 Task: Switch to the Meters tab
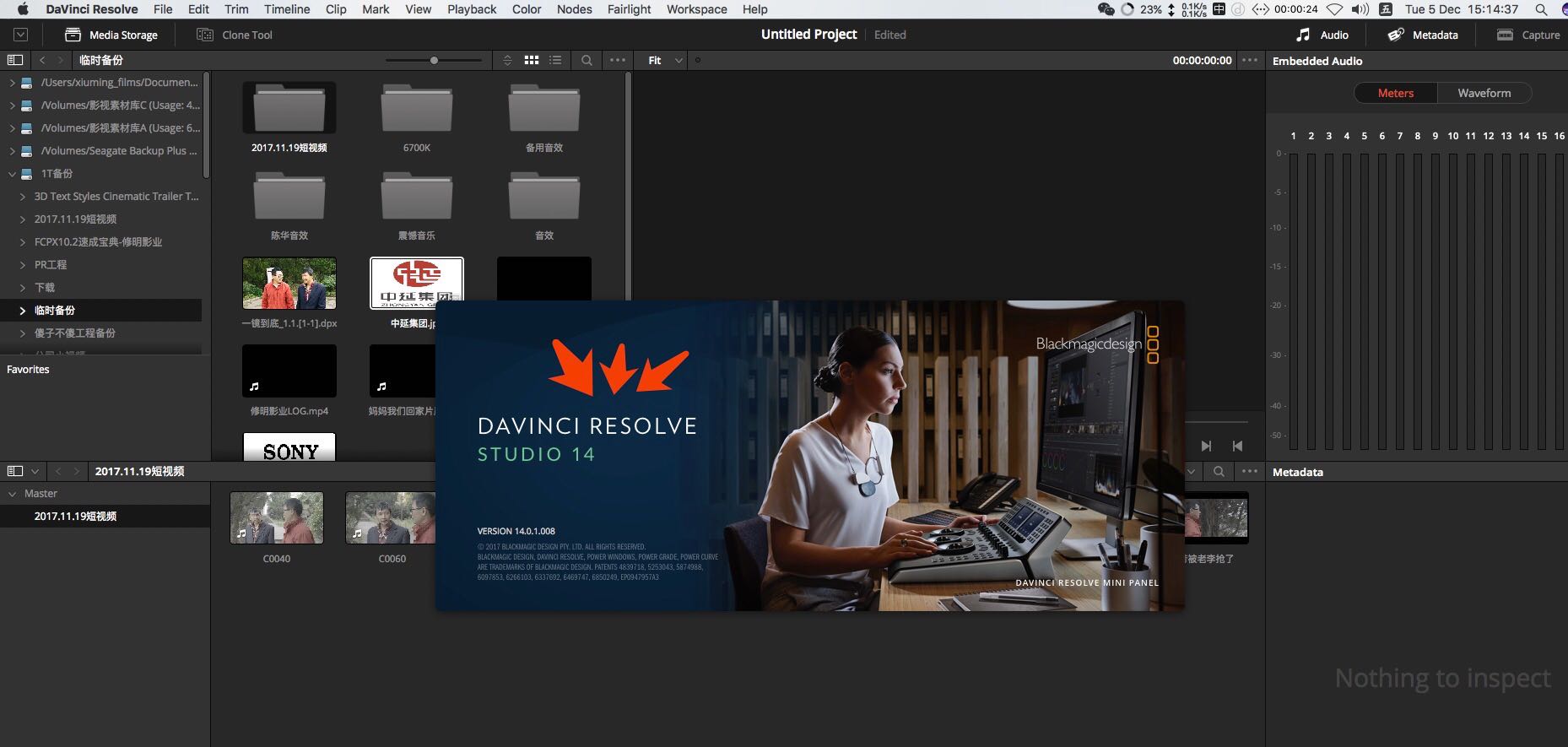(x=1396, y=93)
